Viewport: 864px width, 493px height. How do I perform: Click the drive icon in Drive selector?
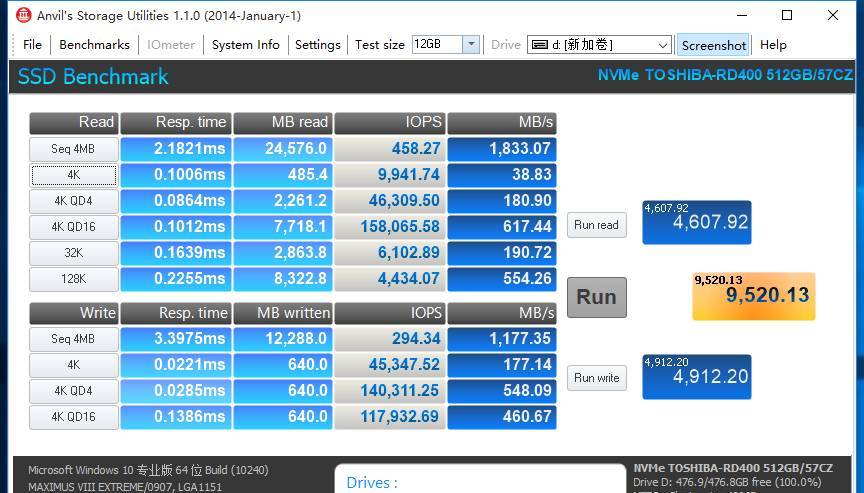tap(538, 45)
